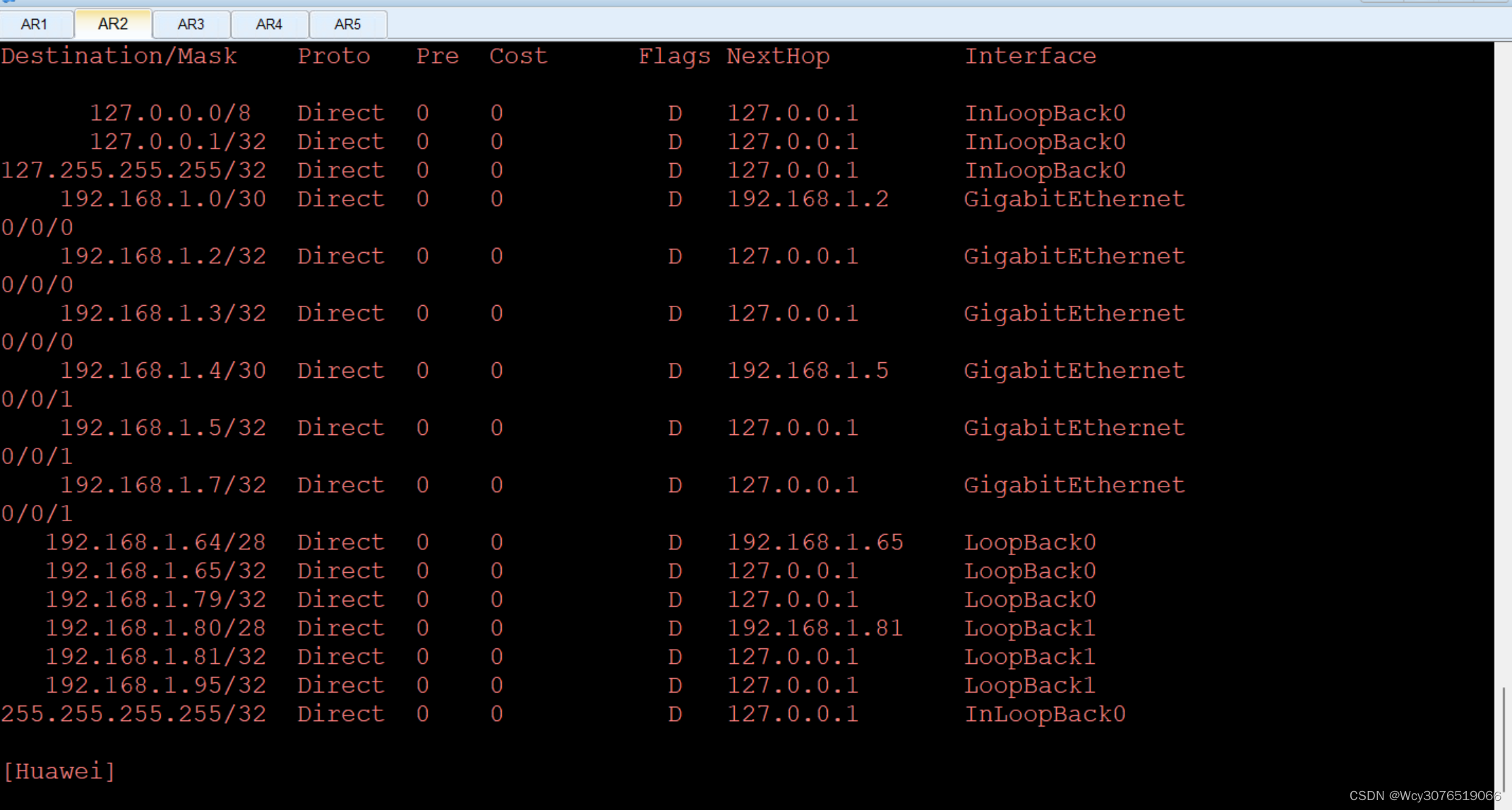Click the Flags column header
The image size is (1512, 810).
pyautogui.click(x=674, y=56)
